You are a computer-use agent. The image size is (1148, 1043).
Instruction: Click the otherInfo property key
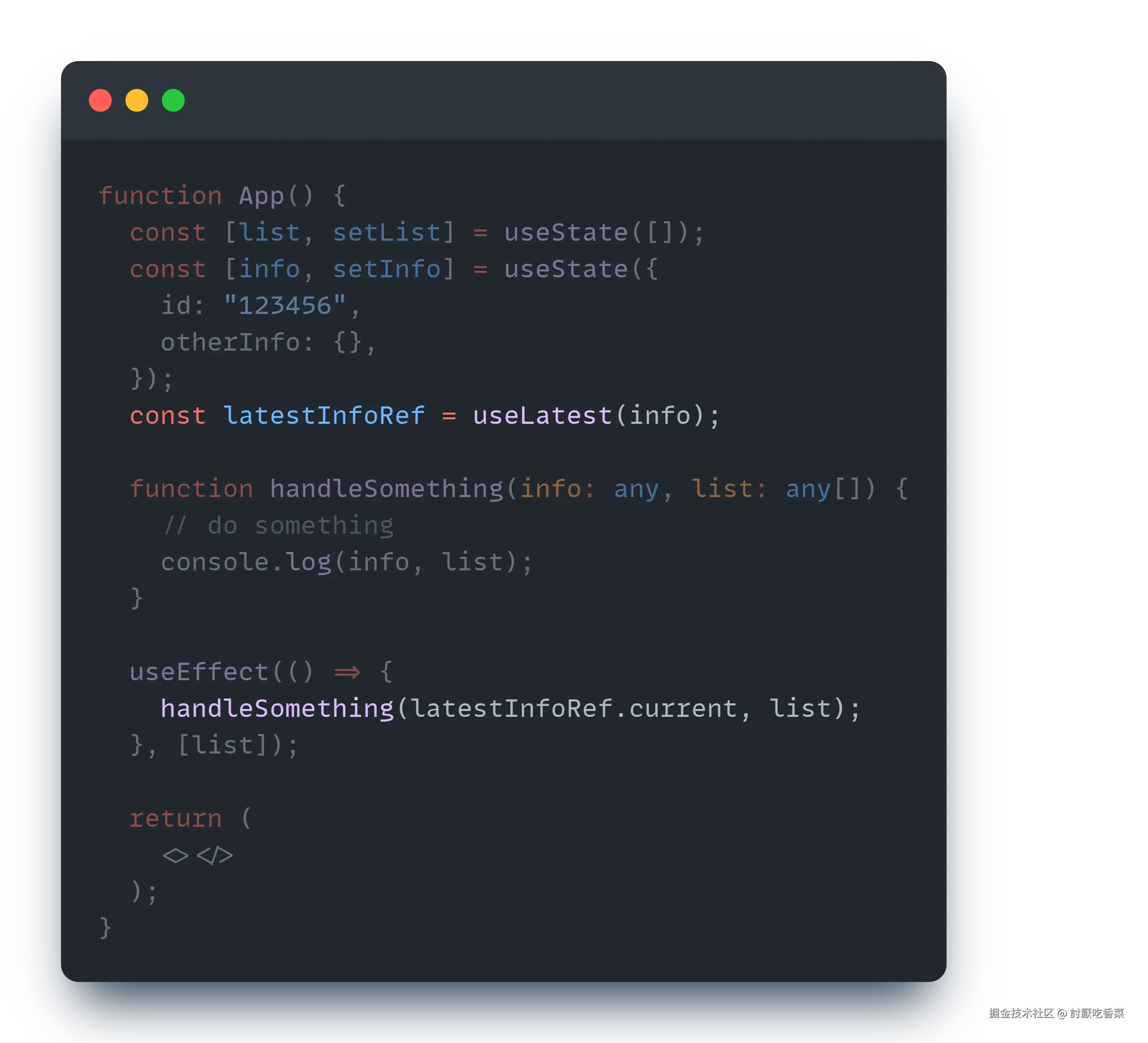(230, 342)
